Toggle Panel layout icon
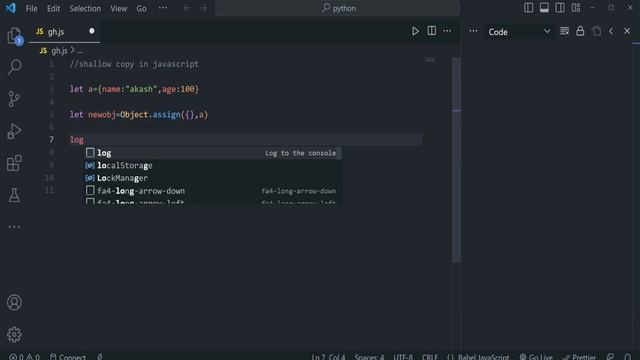The height and width of the screenshot is (360, 640). pyautogui.click(x=544, y=8)
